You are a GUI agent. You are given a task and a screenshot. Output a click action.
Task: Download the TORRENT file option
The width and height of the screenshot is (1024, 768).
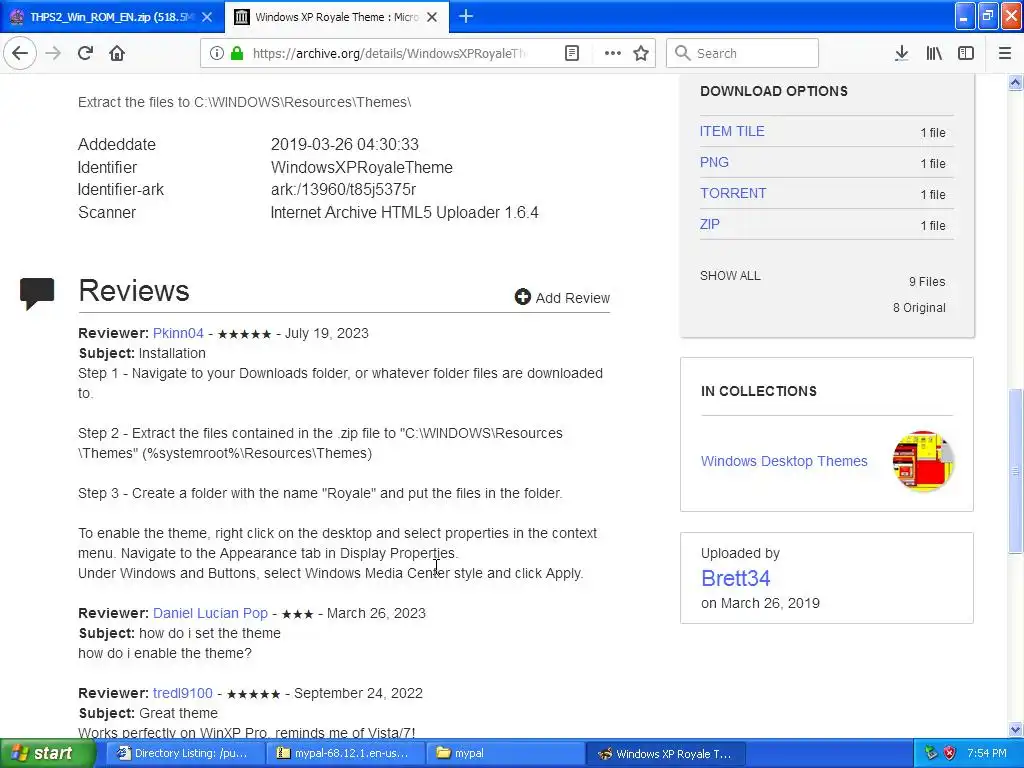[733, 193]
